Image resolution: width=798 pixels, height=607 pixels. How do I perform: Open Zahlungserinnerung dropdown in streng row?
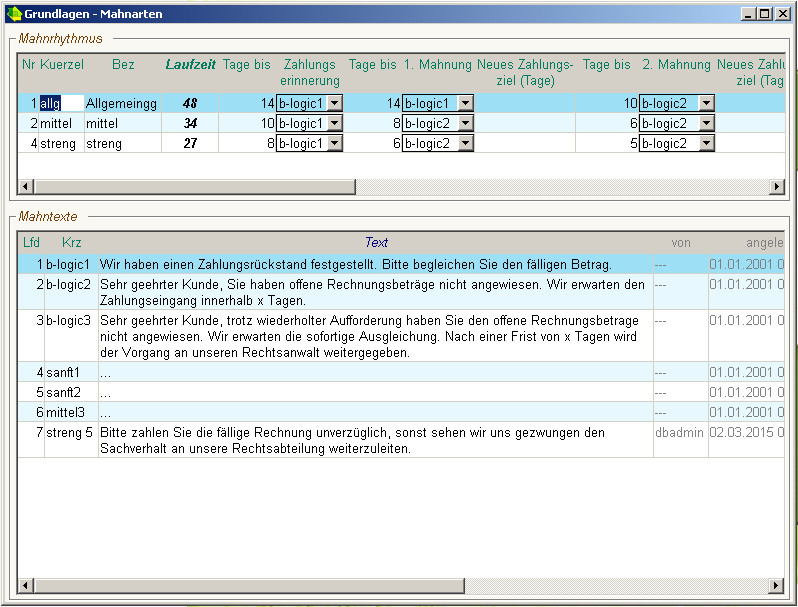[334, 143]
